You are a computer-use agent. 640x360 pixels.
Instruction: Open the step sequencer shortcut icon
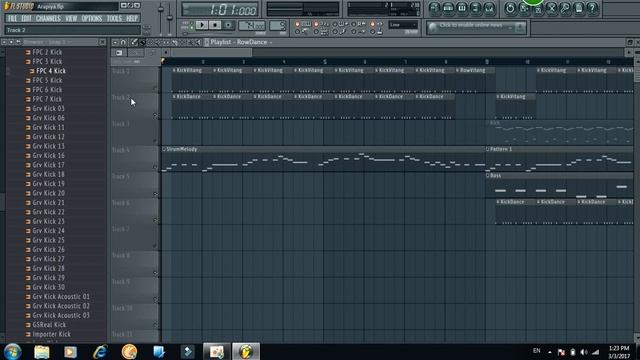pyautogui.click(x=448, y=8)
